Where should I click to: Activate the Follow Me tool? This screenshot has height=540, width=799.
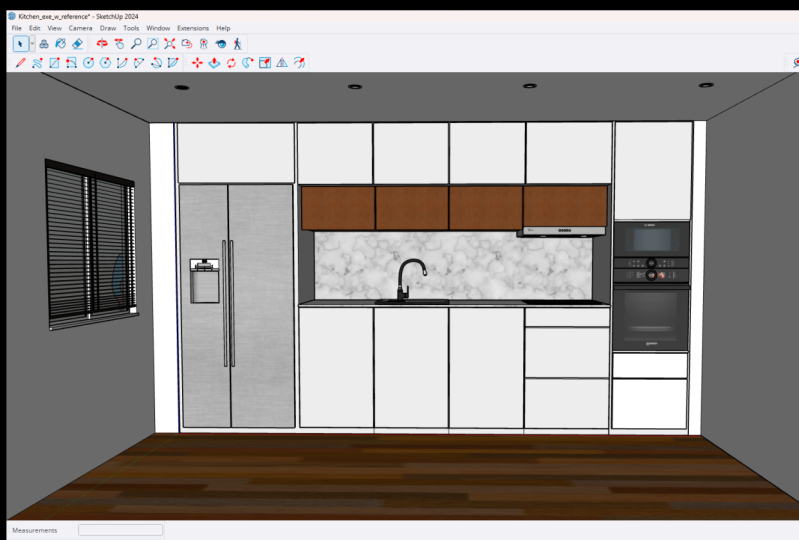pyautogui.click(x=248, y=63)
